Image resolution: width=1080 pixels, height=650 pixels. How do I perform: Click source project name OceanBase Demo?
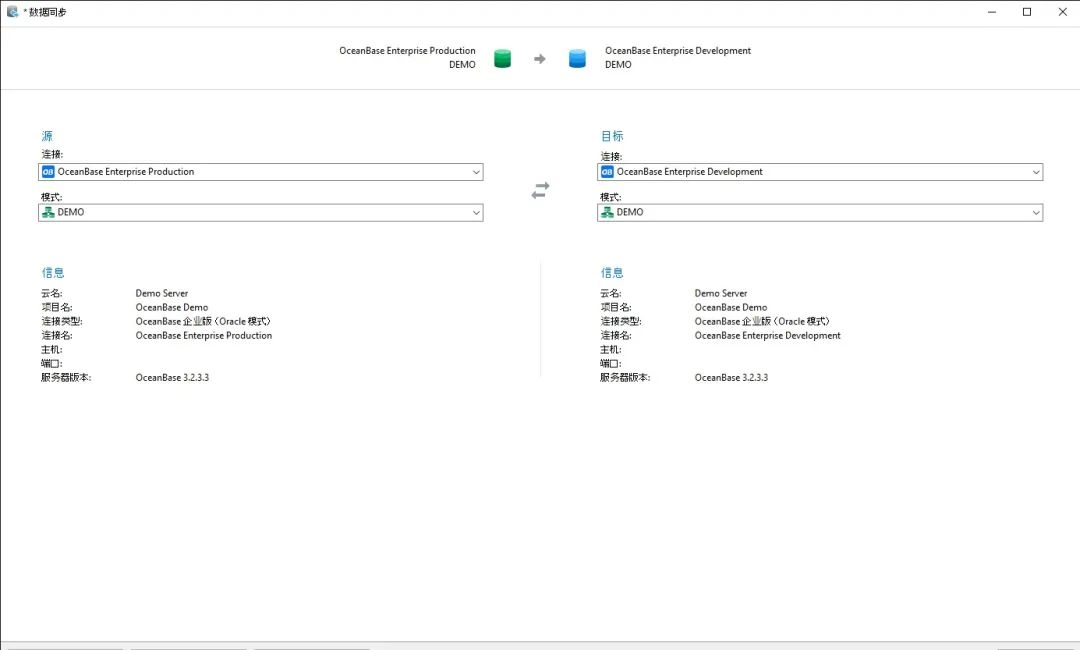pos(172,307)
